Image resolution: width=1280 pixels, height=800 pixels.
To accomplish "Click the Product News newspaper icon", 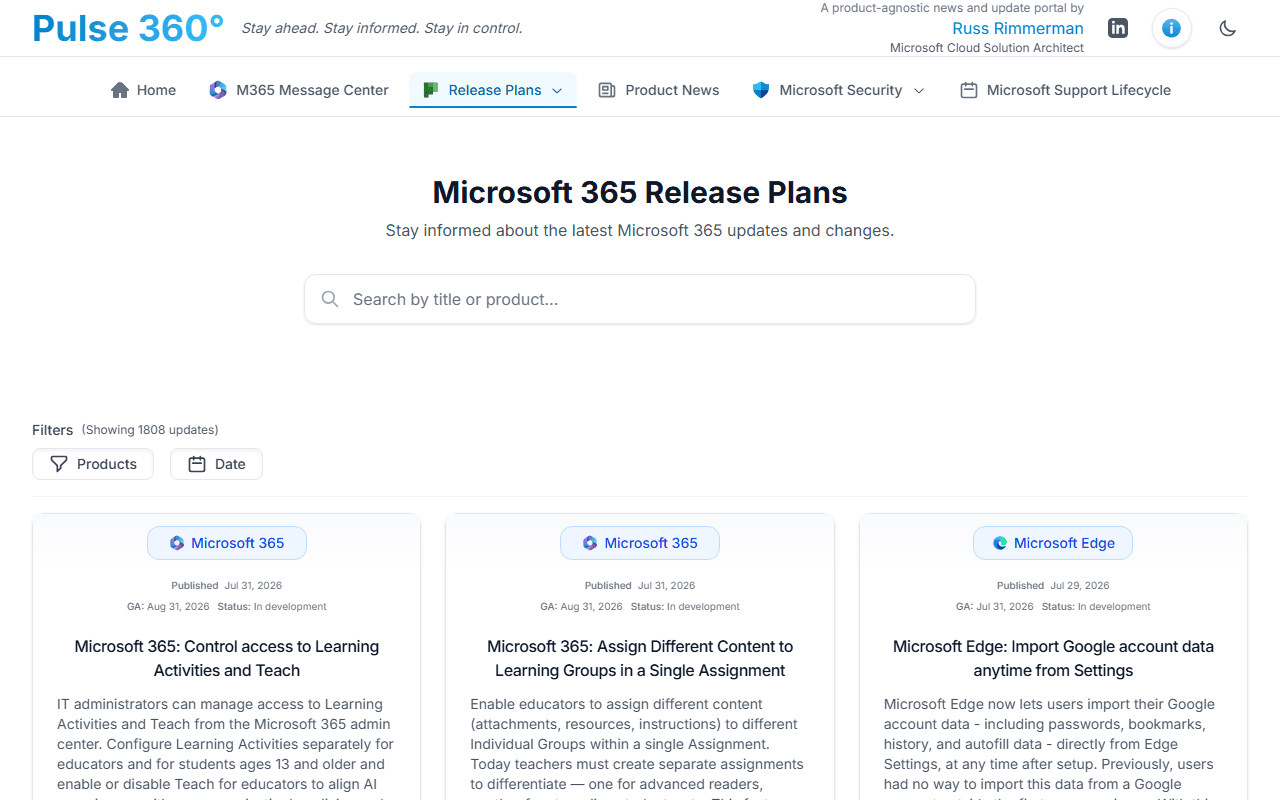I will [607, 90].
